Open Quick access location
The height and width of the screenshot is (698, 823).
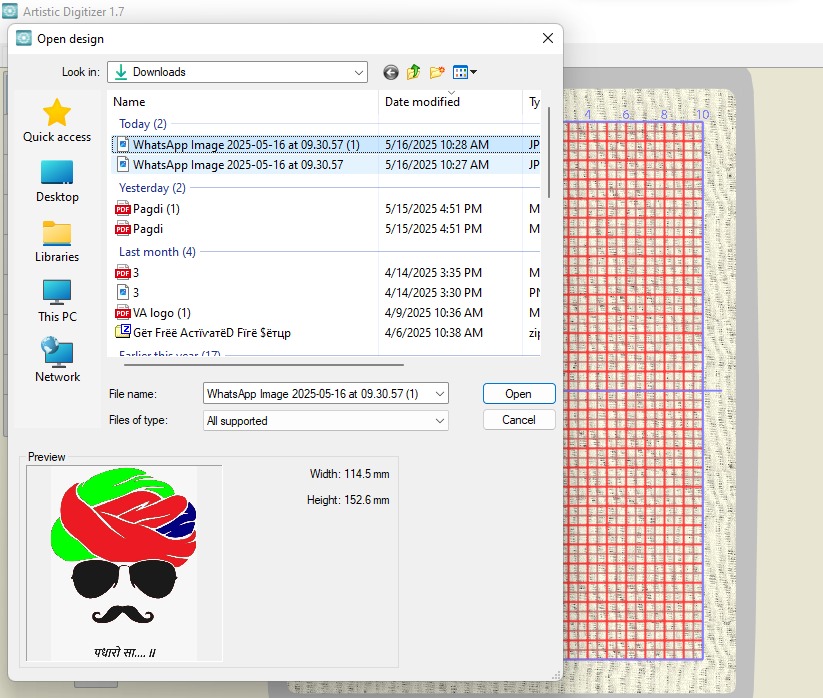pos(57,121)
